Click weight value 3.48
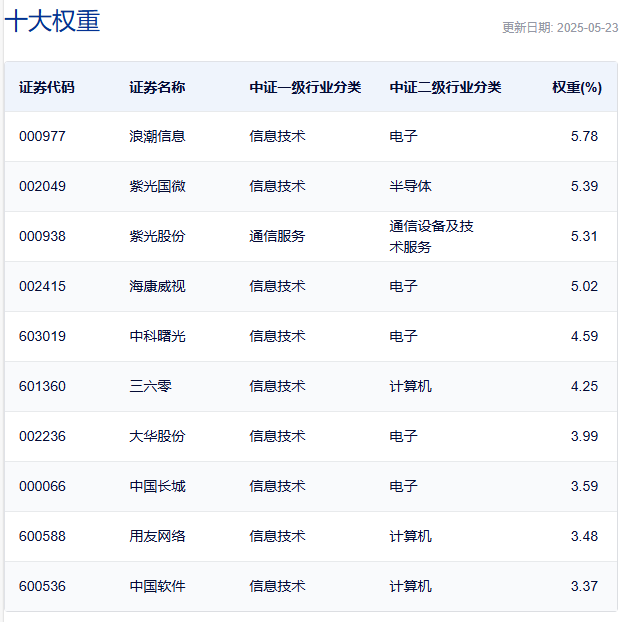This screenshot has width=624, height=622. [x=584, y=536]
